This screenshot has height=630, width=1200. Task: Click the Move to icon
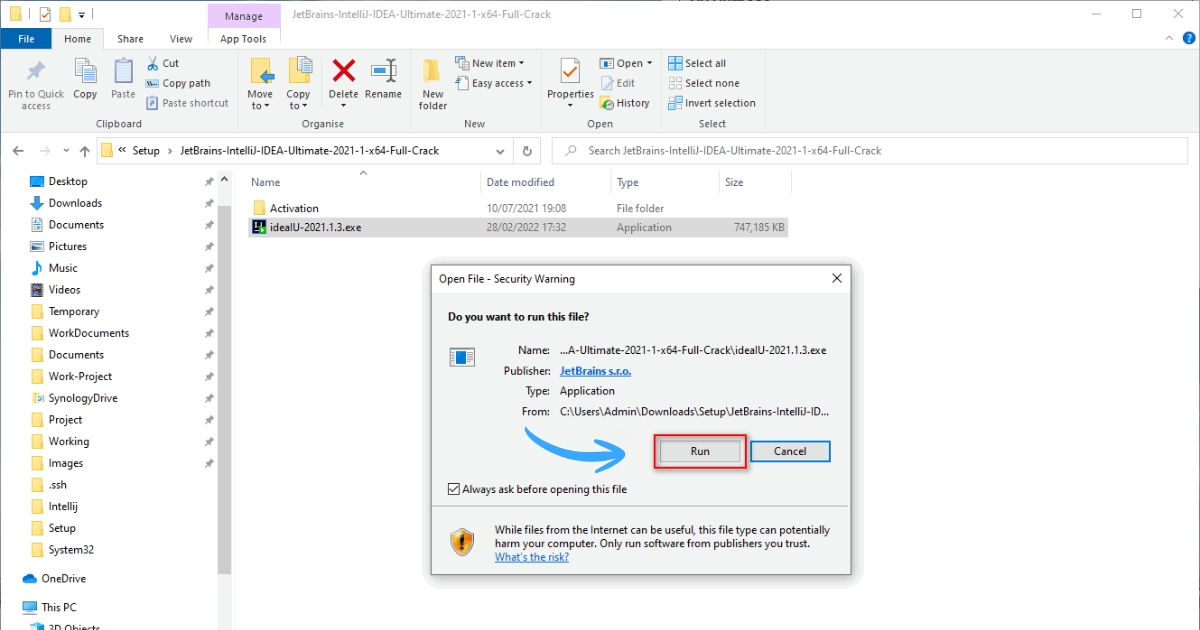(261, 71)
